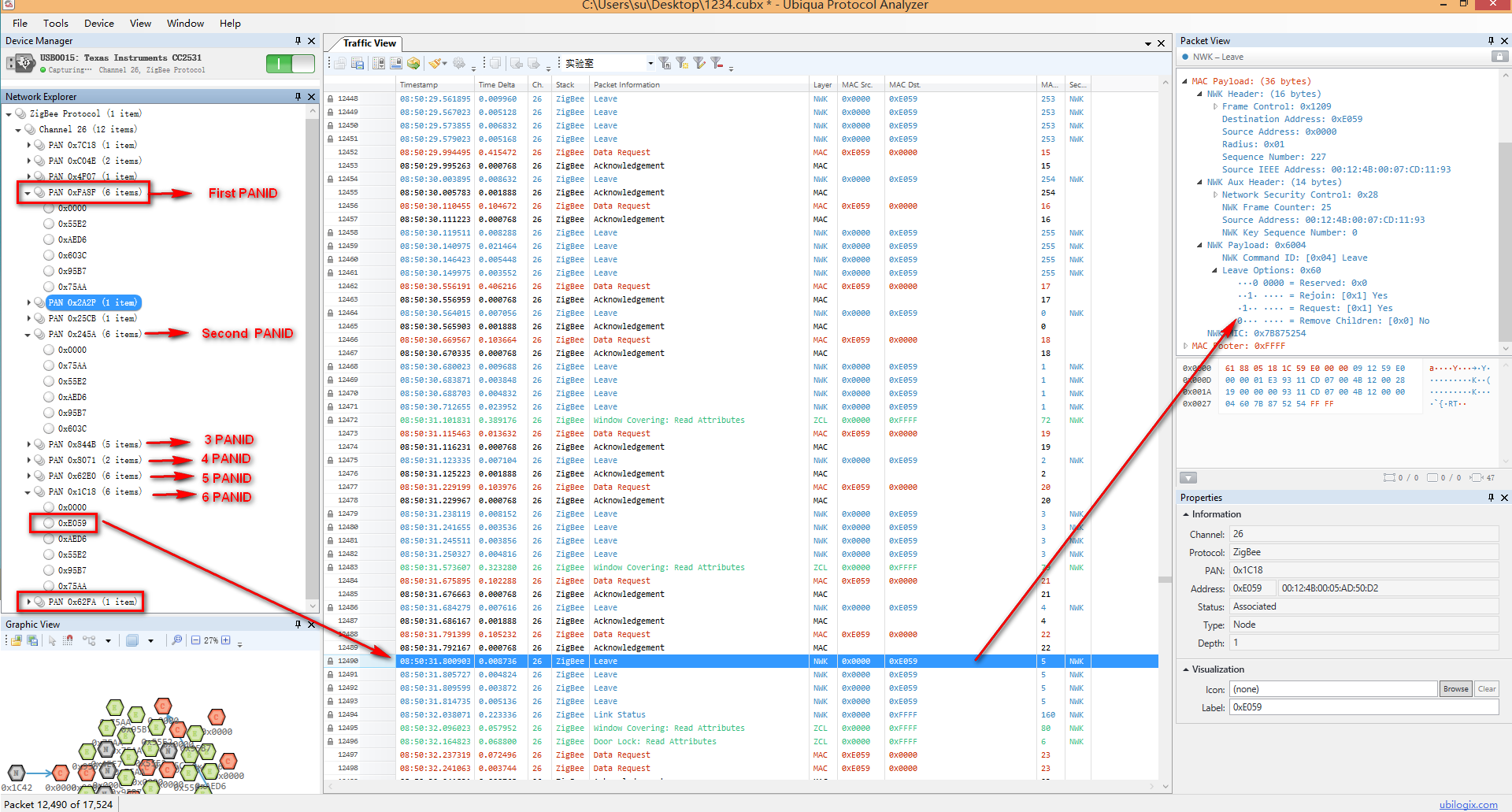The image size is (1512, 812).
Task: Collapse the PAN 0xFA8F tree node
Action: [x=28, y=192]
